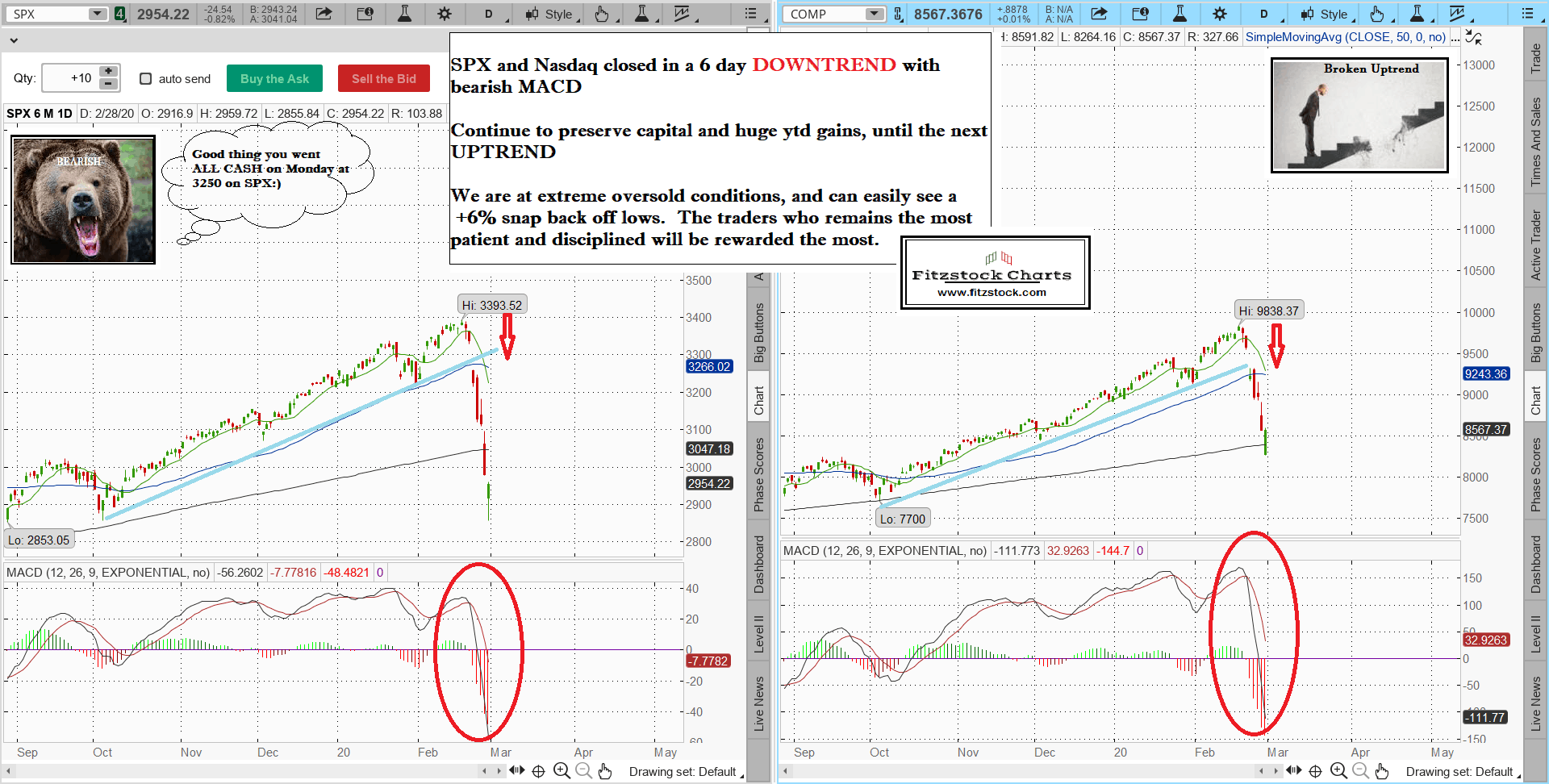Toggle the collapse studies icon on COMP chart
This screenshot has width=1549, height=784.
(x=1473, y=37)
